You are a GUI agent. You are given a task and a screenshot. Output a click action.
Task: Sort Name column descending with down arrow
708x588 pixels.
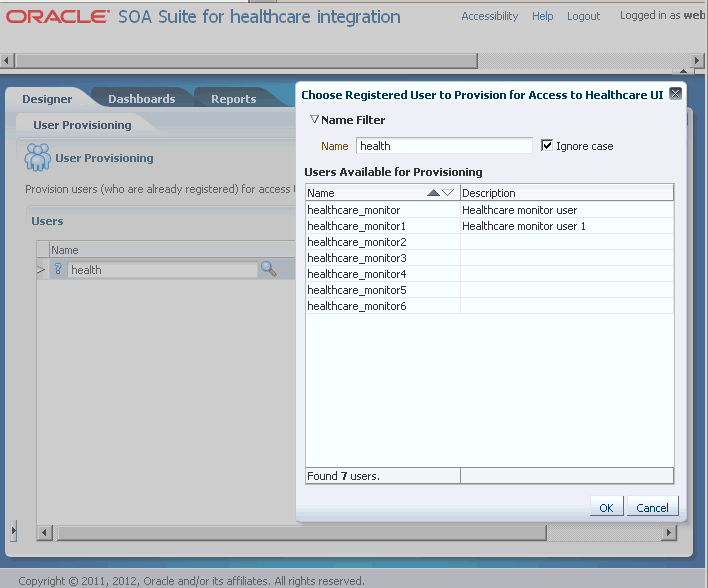(448, 193)
